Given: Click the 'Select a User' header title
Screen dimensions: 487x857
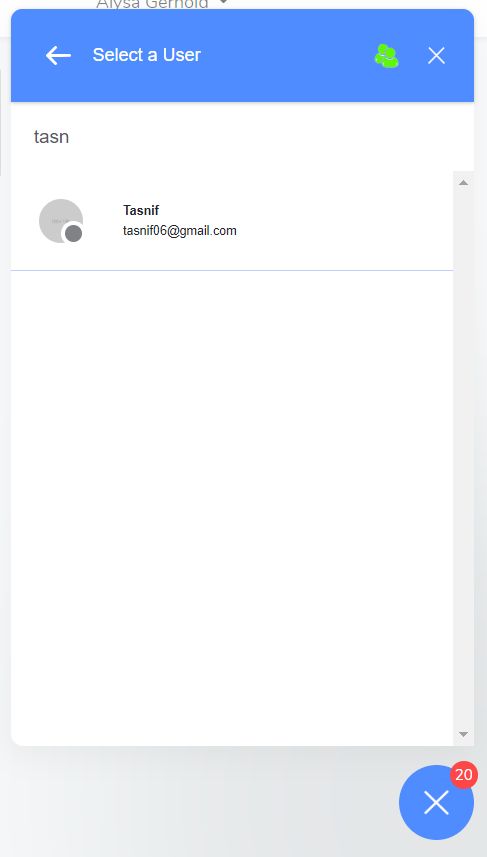Looking at the screenshot, I should coord(146,55).
